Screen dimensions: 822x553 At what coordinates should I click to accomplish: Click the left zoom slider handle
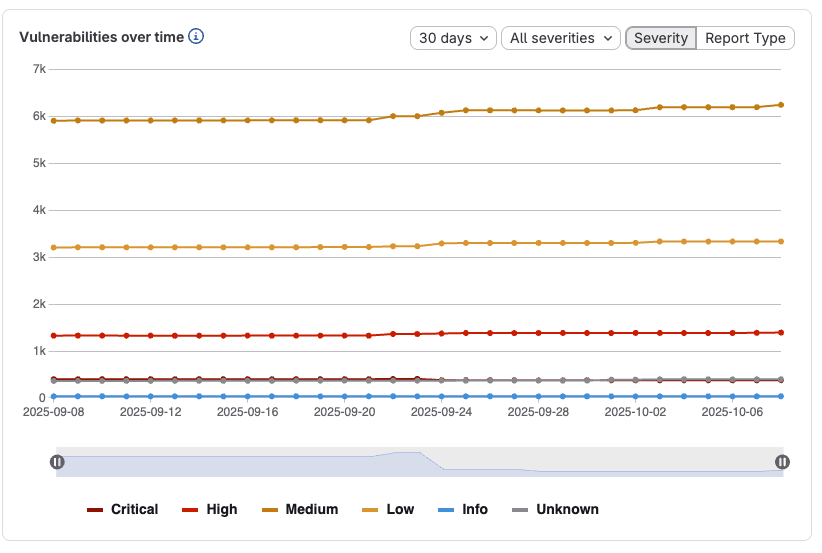pos(57,462)
